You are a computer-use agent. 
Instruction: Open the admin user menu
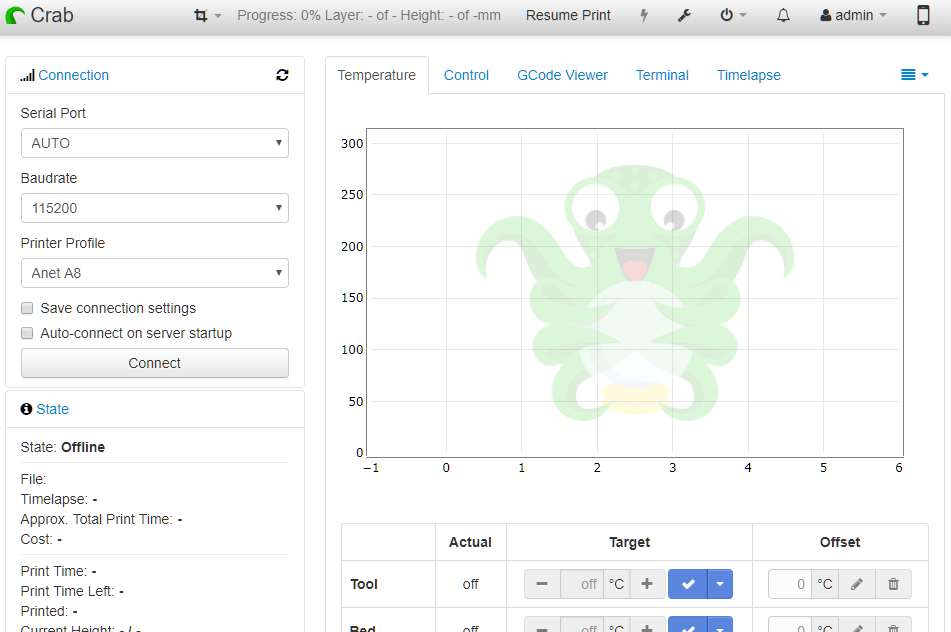(x=853, y=15)
